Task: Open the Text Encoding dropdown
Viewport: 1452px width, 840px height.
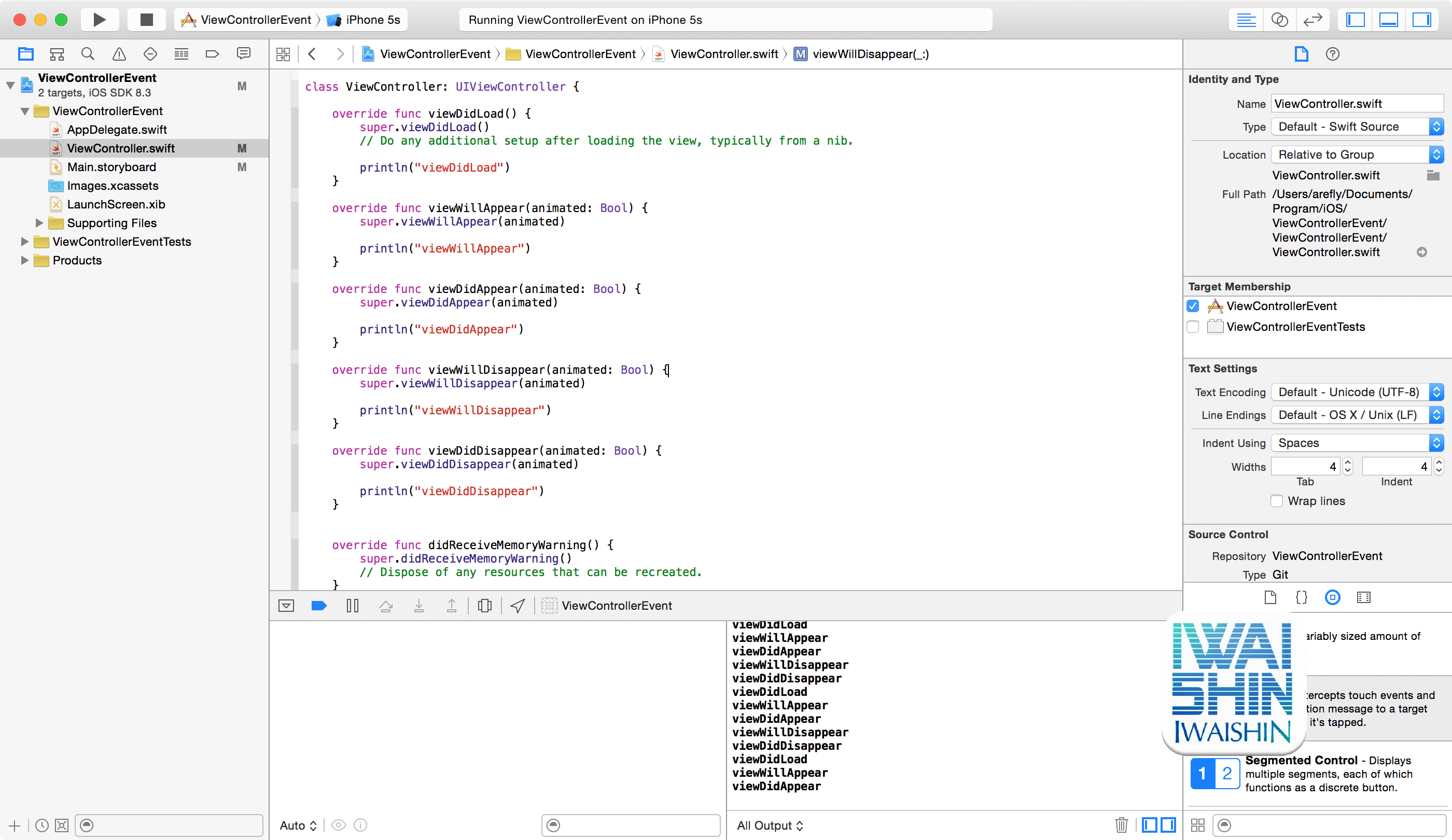Action: (1357, 392)
